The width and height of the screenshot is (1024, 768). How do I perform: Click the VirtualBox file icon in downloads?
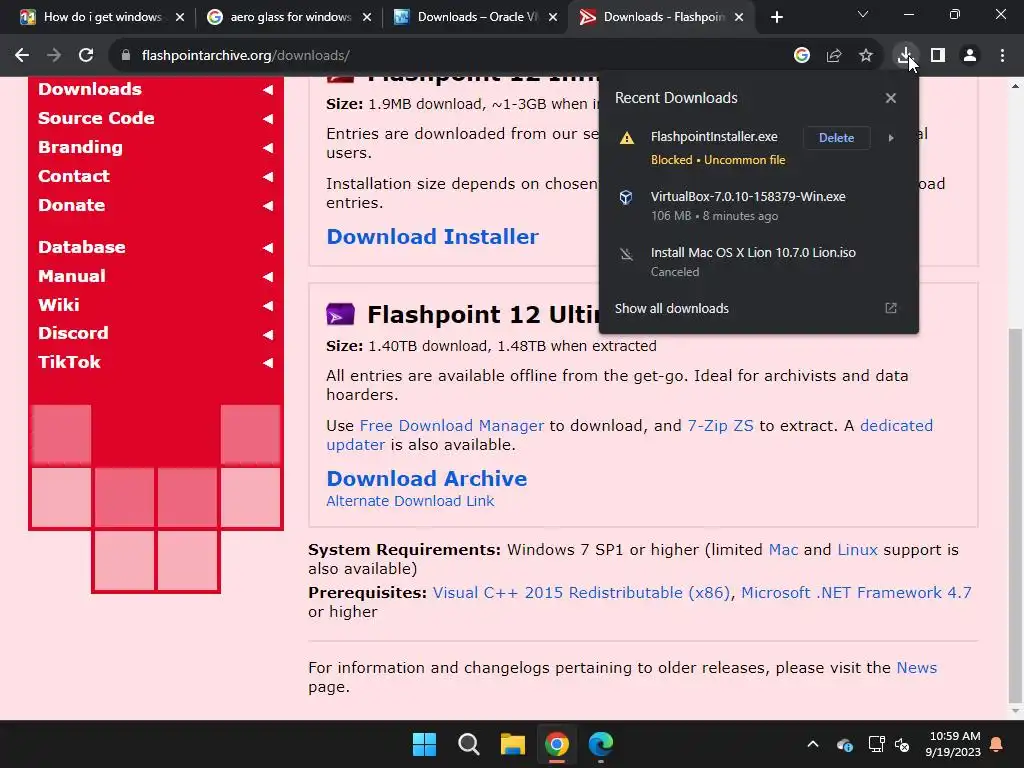pyautogui.click(x=626, y=197)
